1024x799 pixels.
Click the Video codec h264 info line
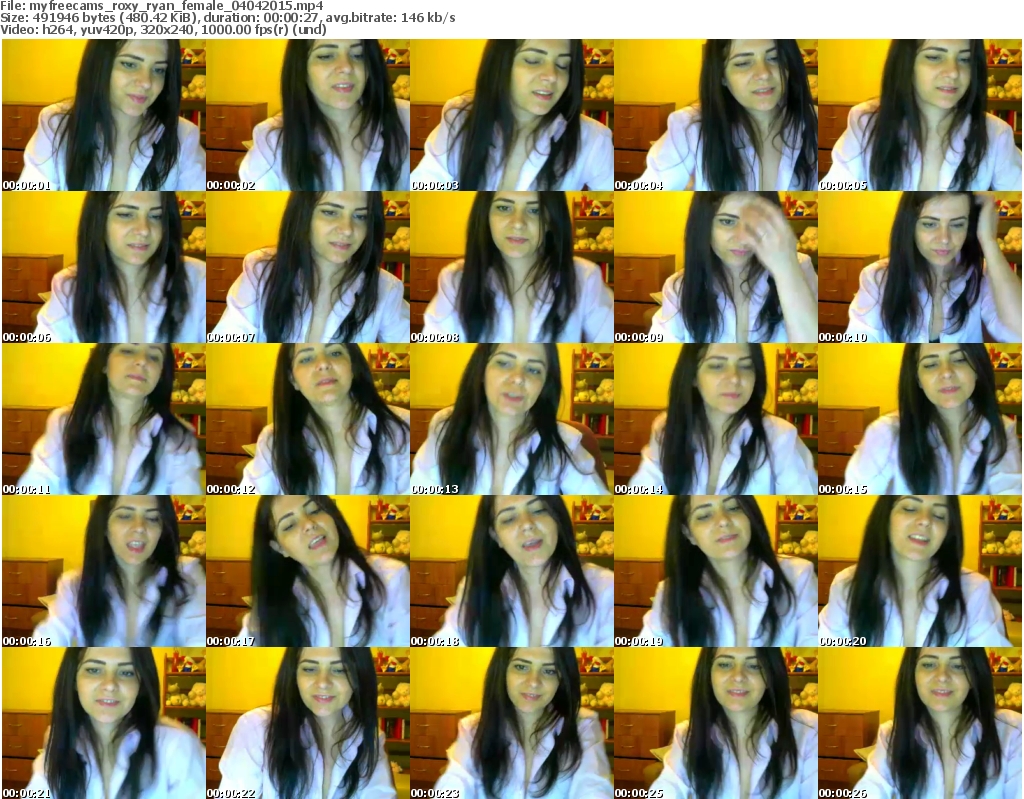(163, 29)
